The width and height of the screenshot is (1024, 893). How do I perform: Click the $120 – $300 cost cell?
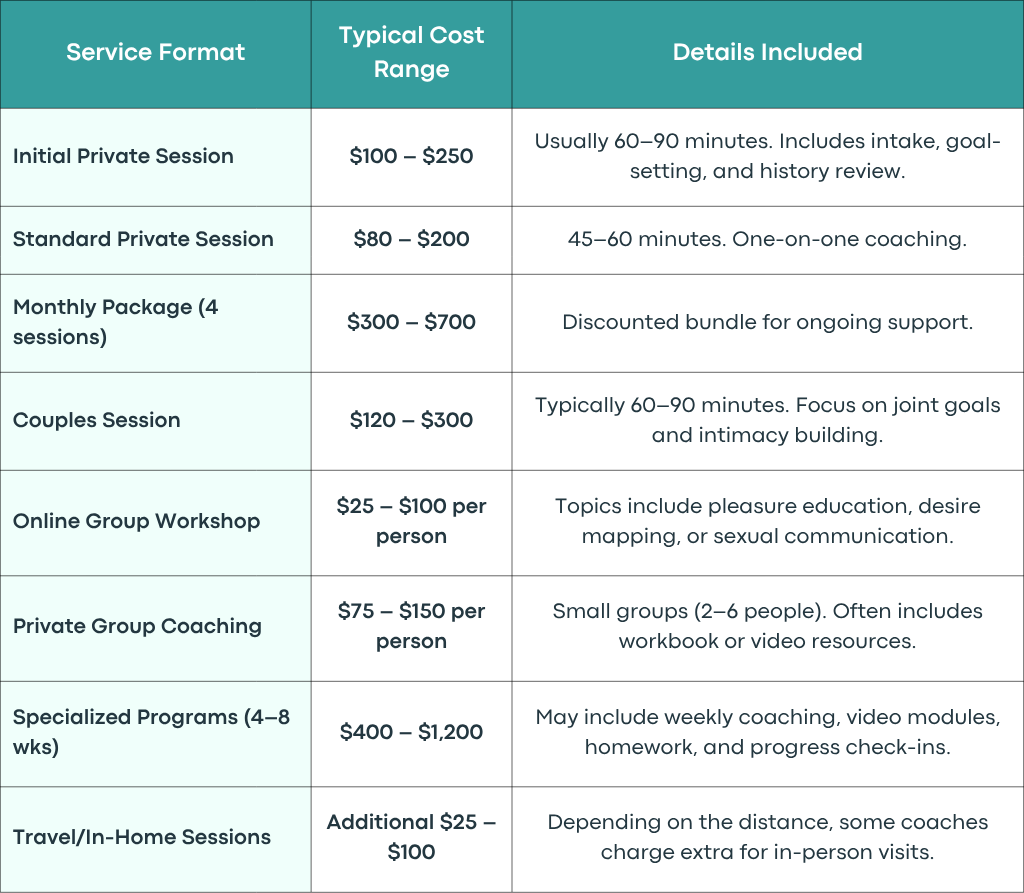[411, 420]
